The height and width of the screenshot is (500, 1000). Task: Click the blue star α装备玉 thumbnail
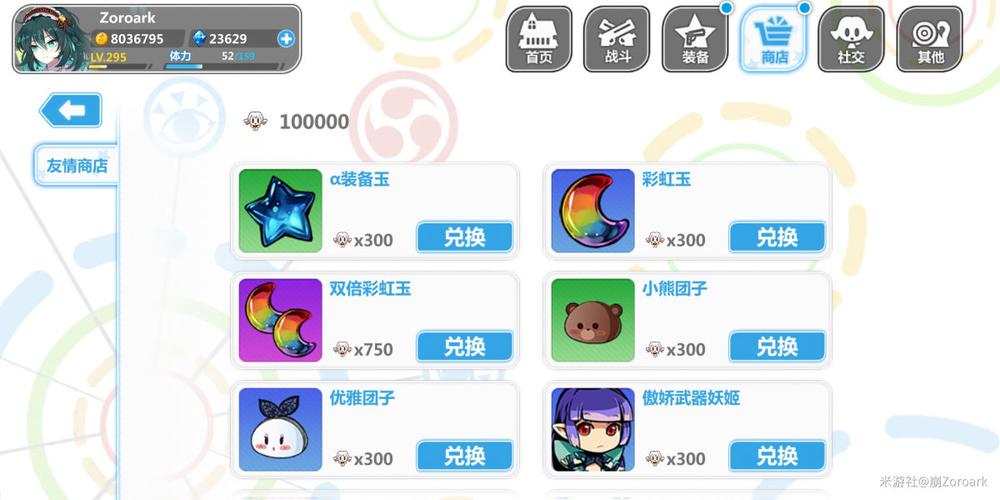(281, 210)
